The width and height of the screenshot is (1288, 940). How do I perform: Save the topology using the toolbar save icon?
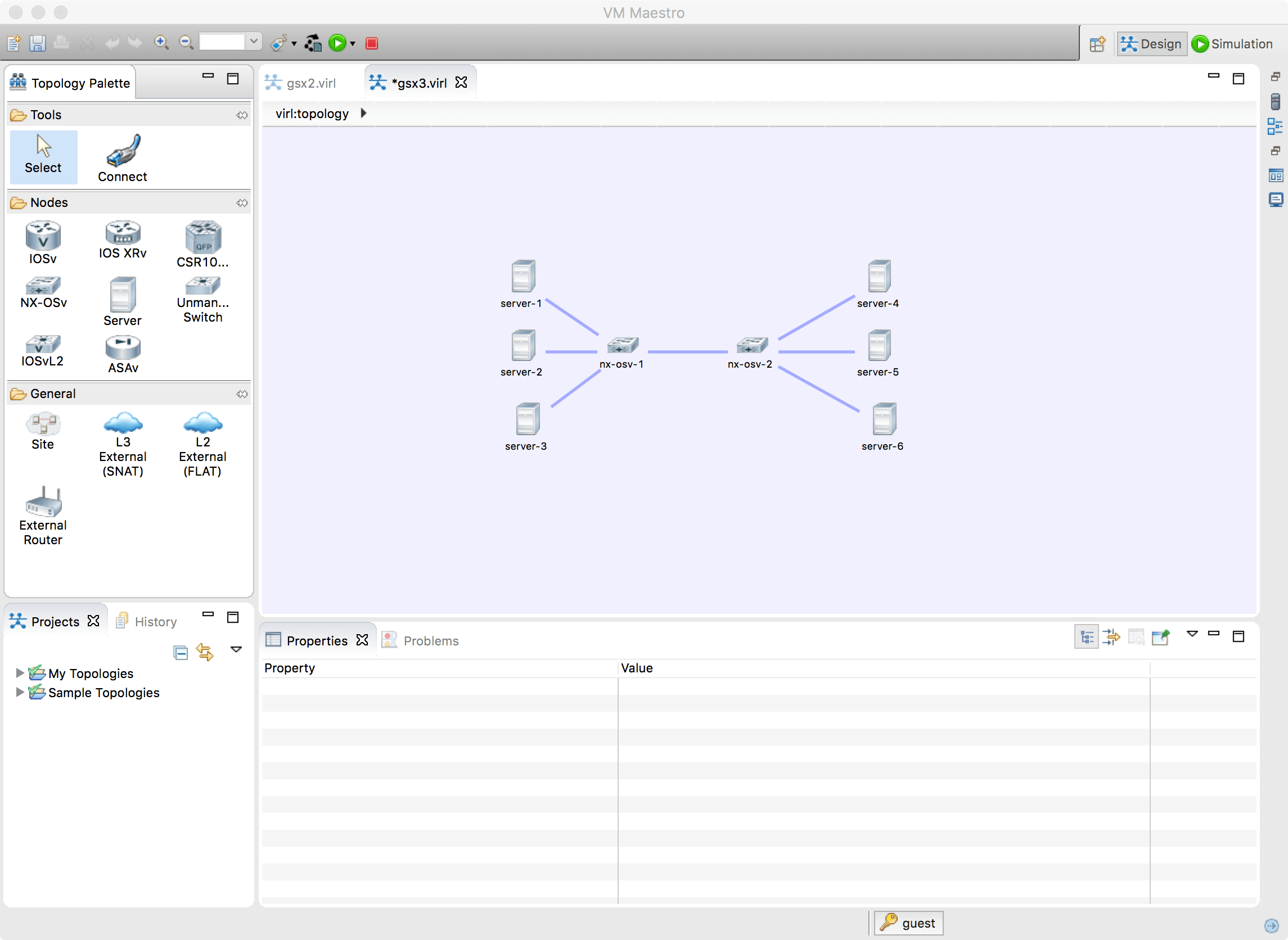tap(37, 42)
